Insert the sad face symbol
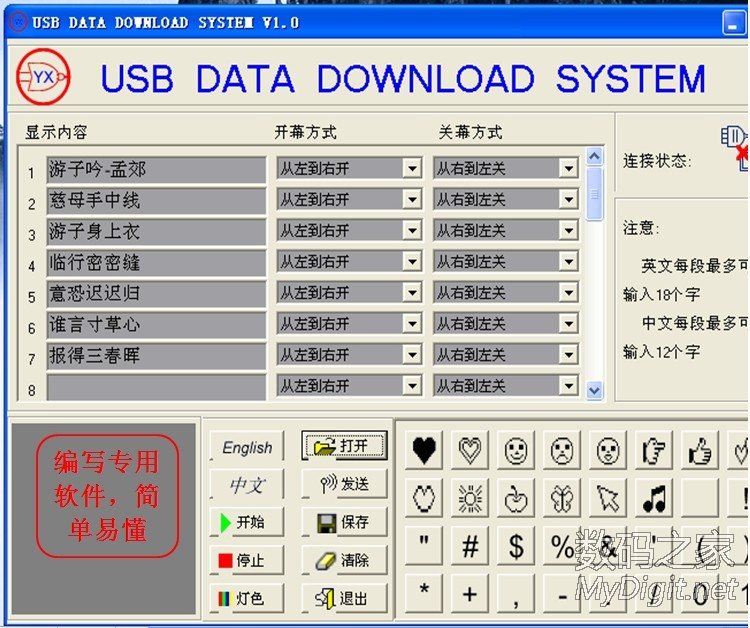The width and height of the screenshot is (750, 628). (562, 450)
